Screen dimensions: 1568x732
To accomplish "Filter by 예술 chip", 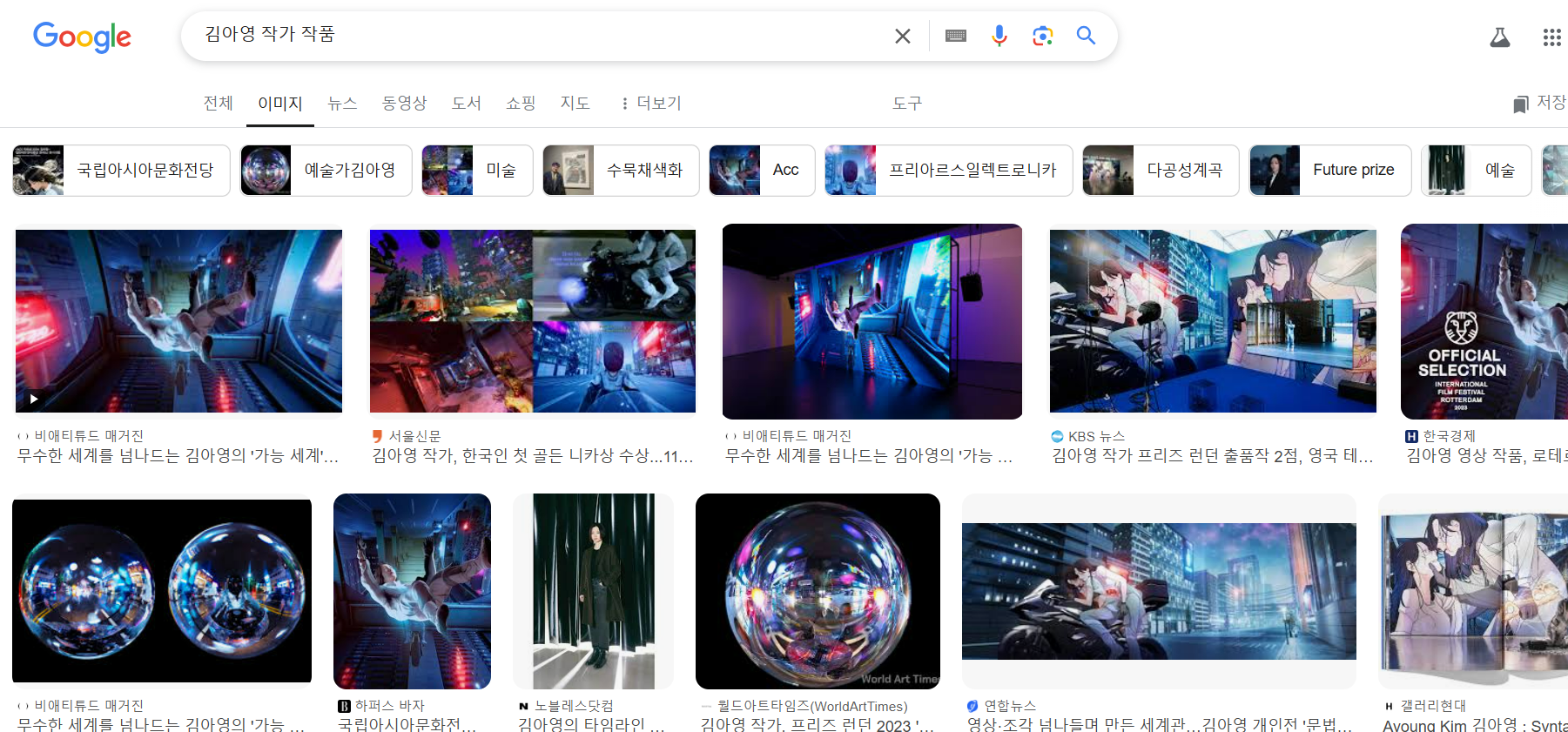I will tap(1476, 171).
